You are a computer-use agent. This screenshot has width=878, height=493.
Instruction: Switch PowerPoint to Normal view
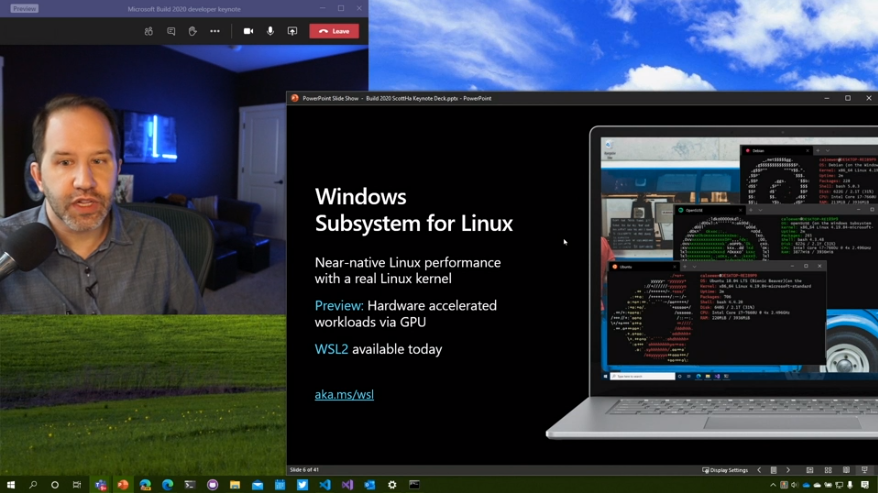[x=810, y=470]
